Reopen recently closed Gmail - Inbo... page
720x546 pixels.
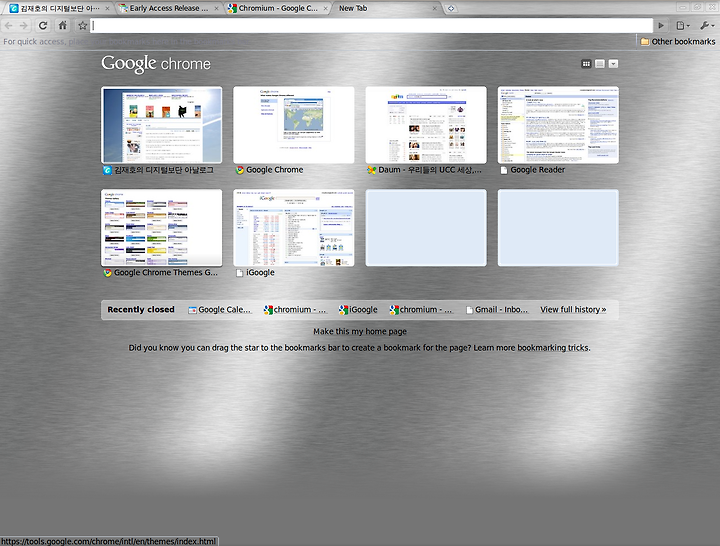pyautogui.click(x=497, y=310)
